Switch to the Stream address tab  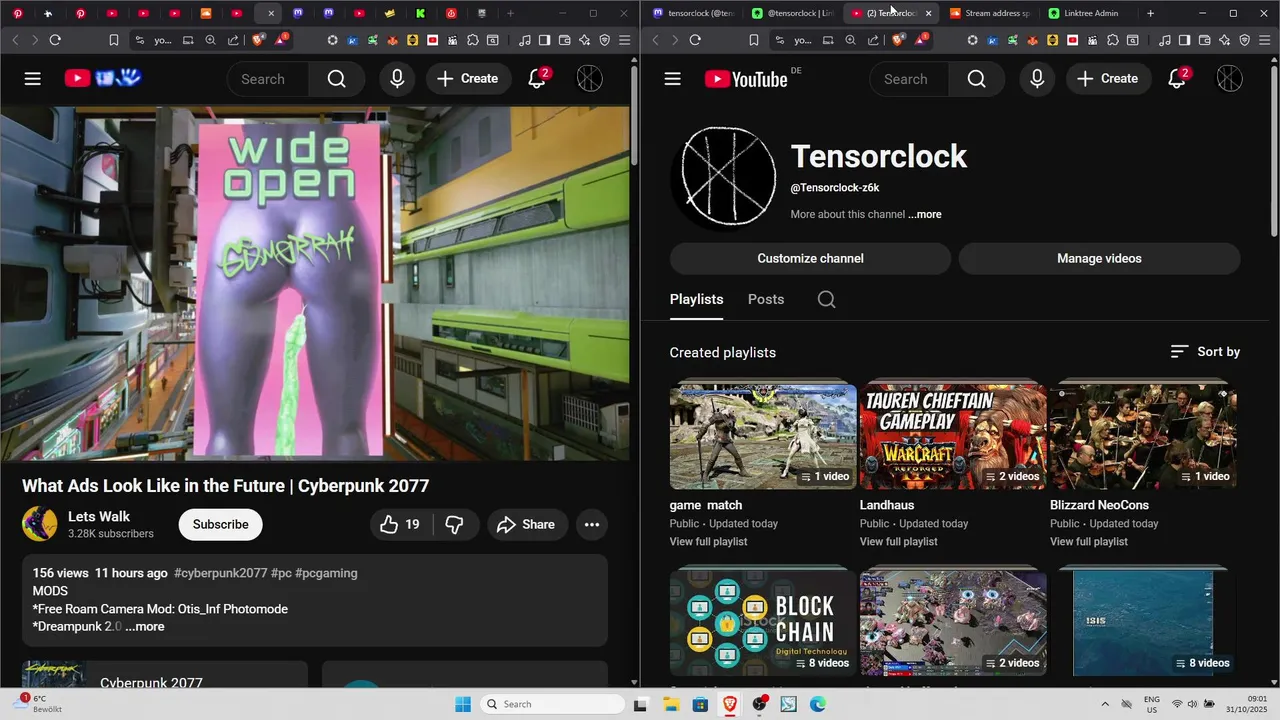click(x=990, y=13)
